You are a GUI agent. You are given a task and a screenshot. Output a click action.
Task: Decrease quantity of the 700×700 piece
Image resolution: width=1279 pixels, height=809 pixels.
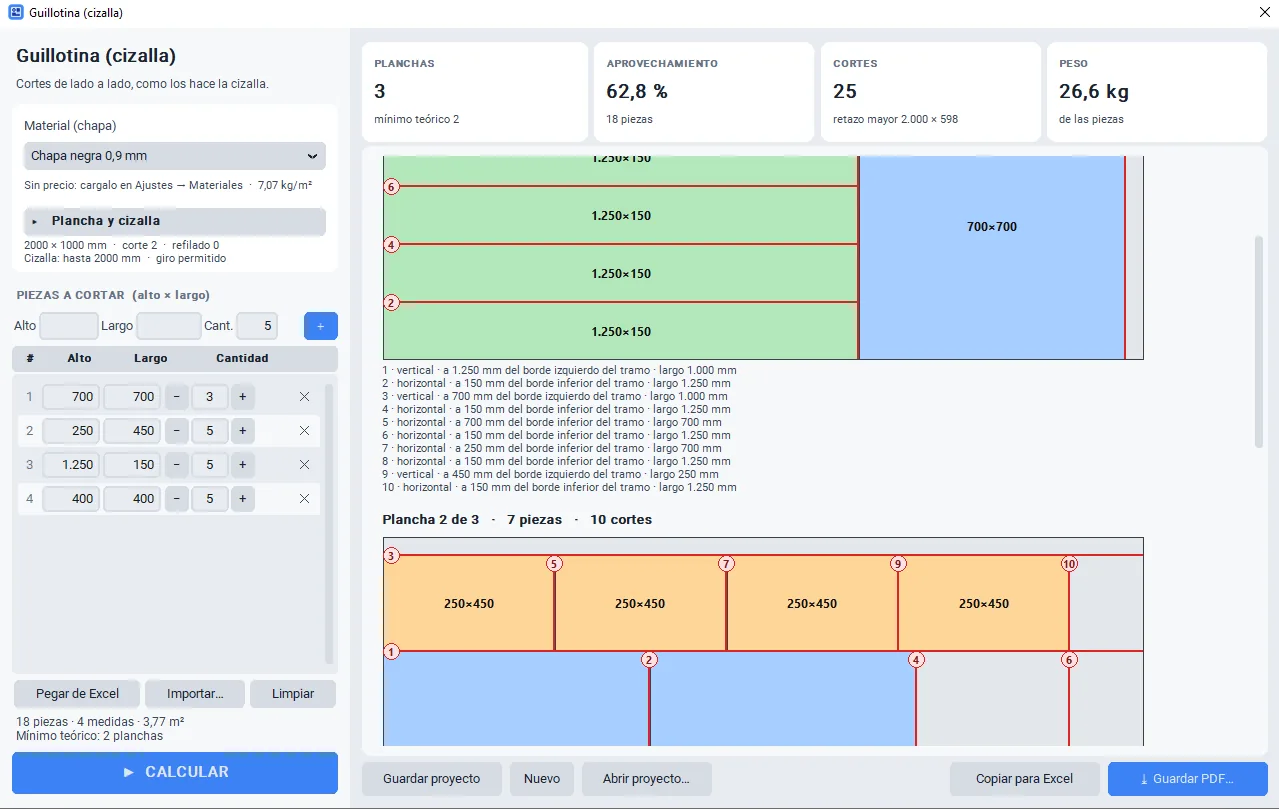[176, 397]
